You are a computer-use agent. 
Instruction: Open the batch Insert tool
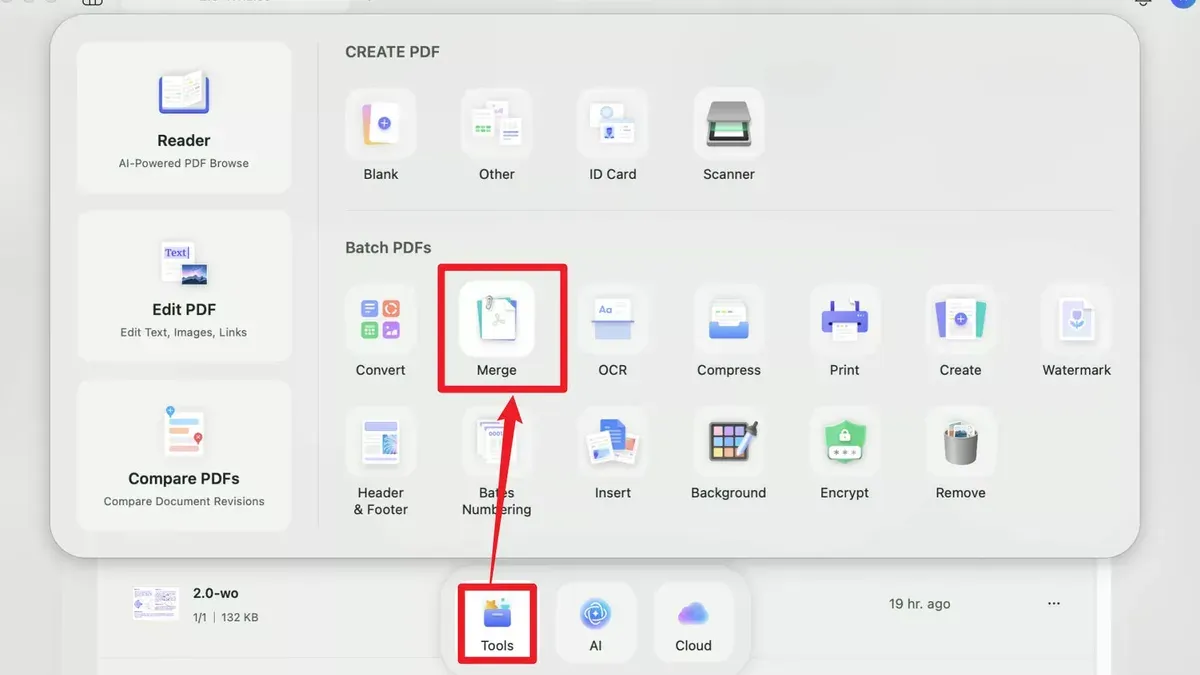tap(613, 455)
